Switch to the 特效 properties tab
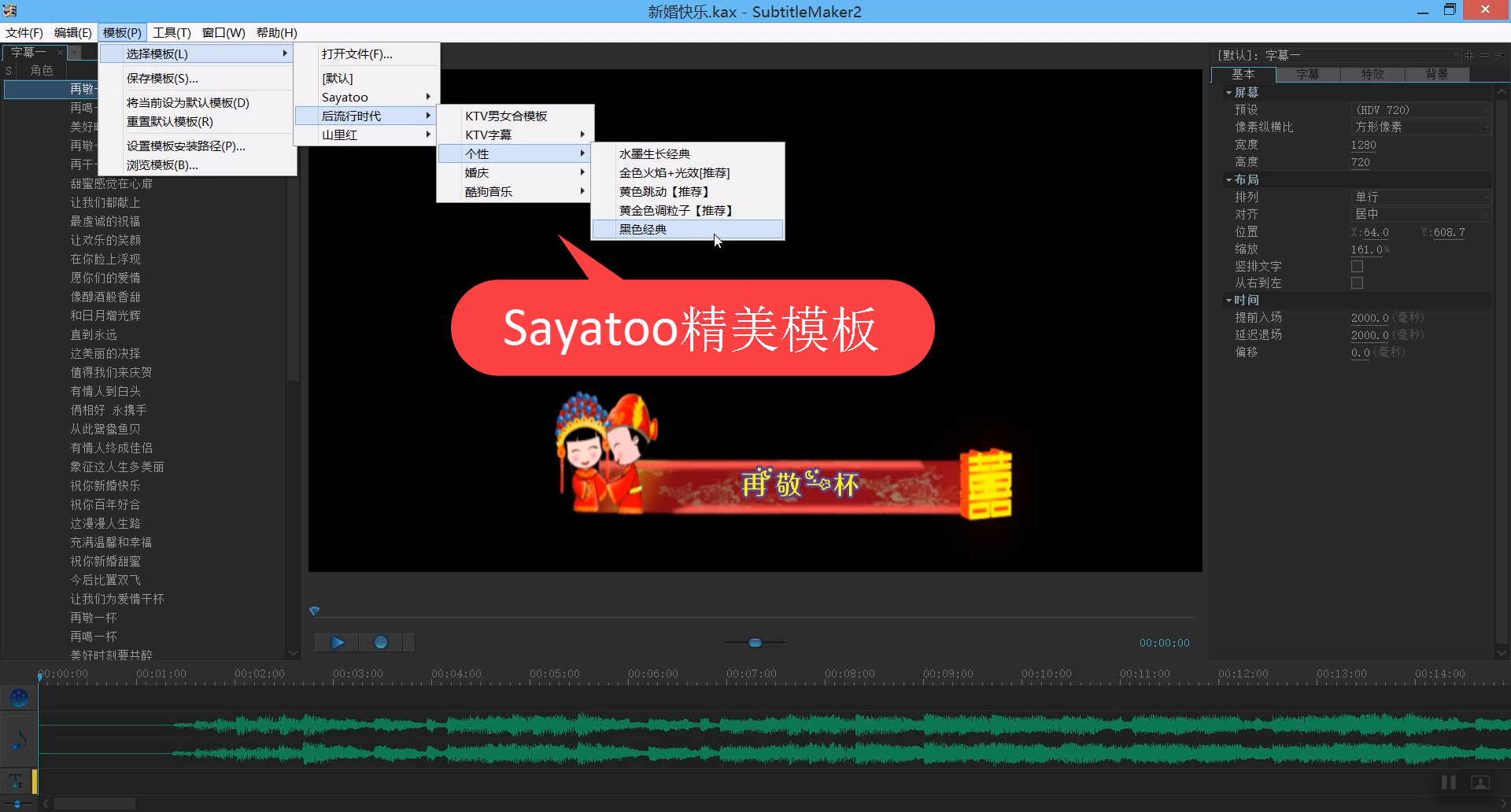This screenshot has height=812, width=1511. click(1372, 75)
